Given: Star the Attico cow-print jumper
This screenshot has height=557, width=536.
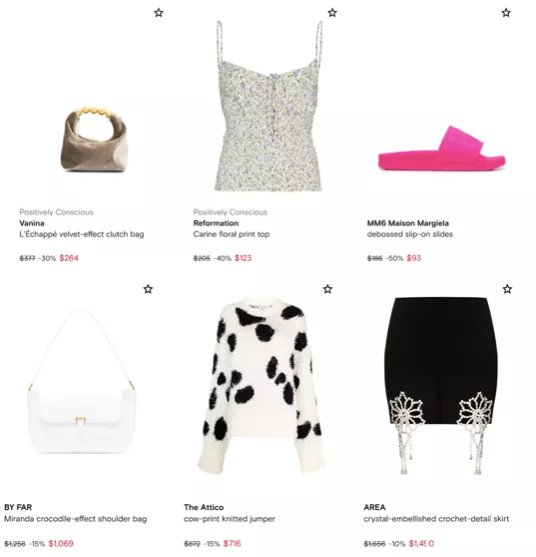Looking at the screenshot, I should tap(328, 289).
